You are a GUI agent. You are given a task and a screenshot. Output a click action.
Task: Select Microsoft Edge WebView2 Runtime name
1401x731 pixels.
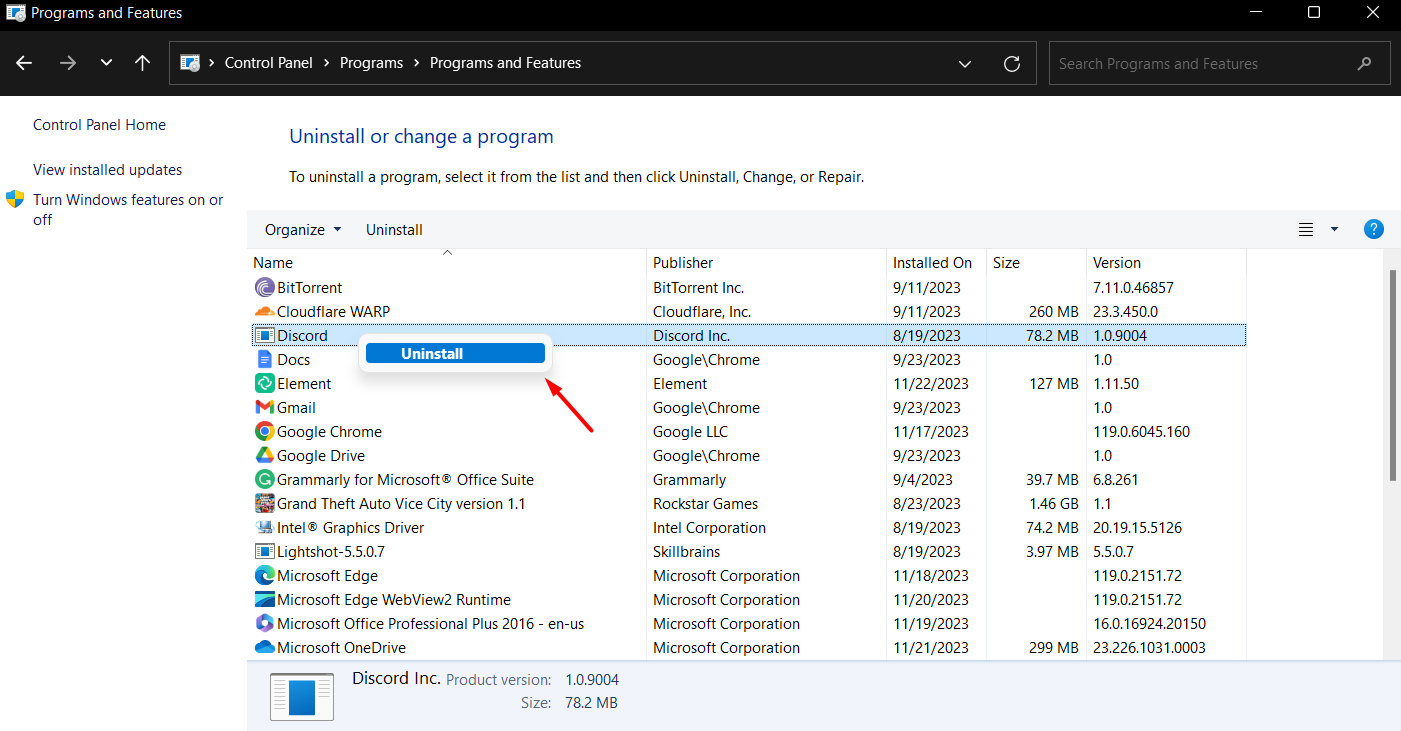point(394,600)
